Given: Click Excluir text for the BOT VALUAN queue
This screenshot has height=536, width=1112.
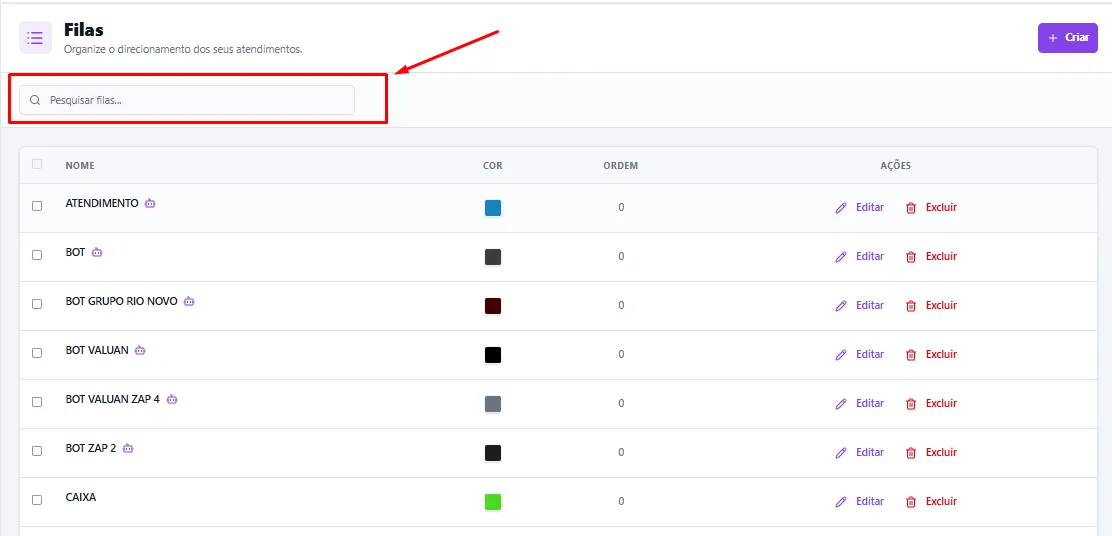Looking at the screenshot, I should pos(941,354).
